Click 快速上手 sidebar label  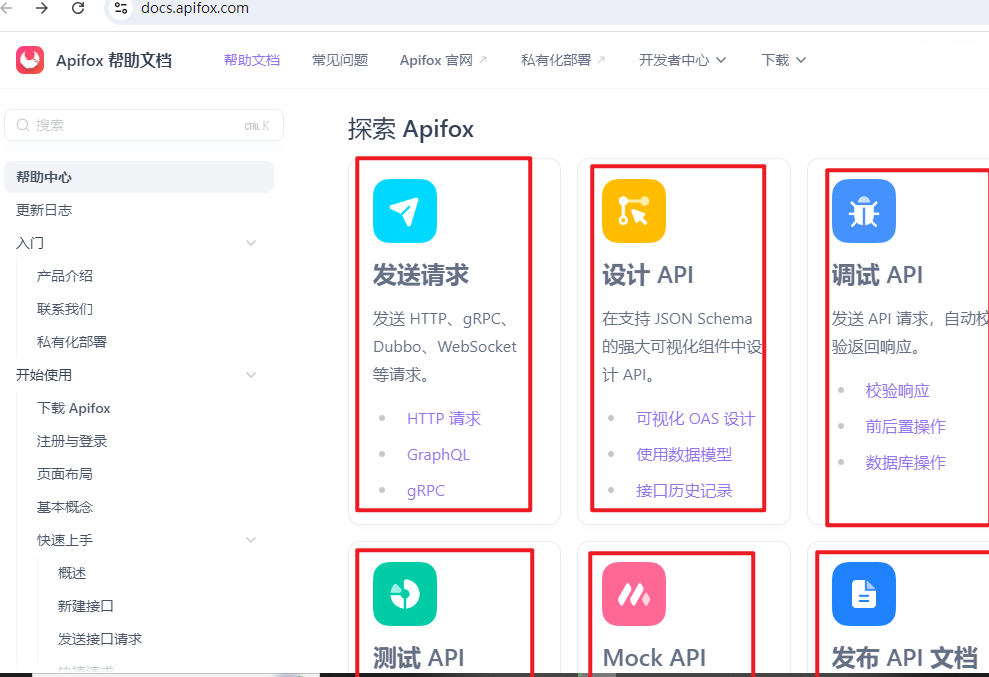coord(64,540)
